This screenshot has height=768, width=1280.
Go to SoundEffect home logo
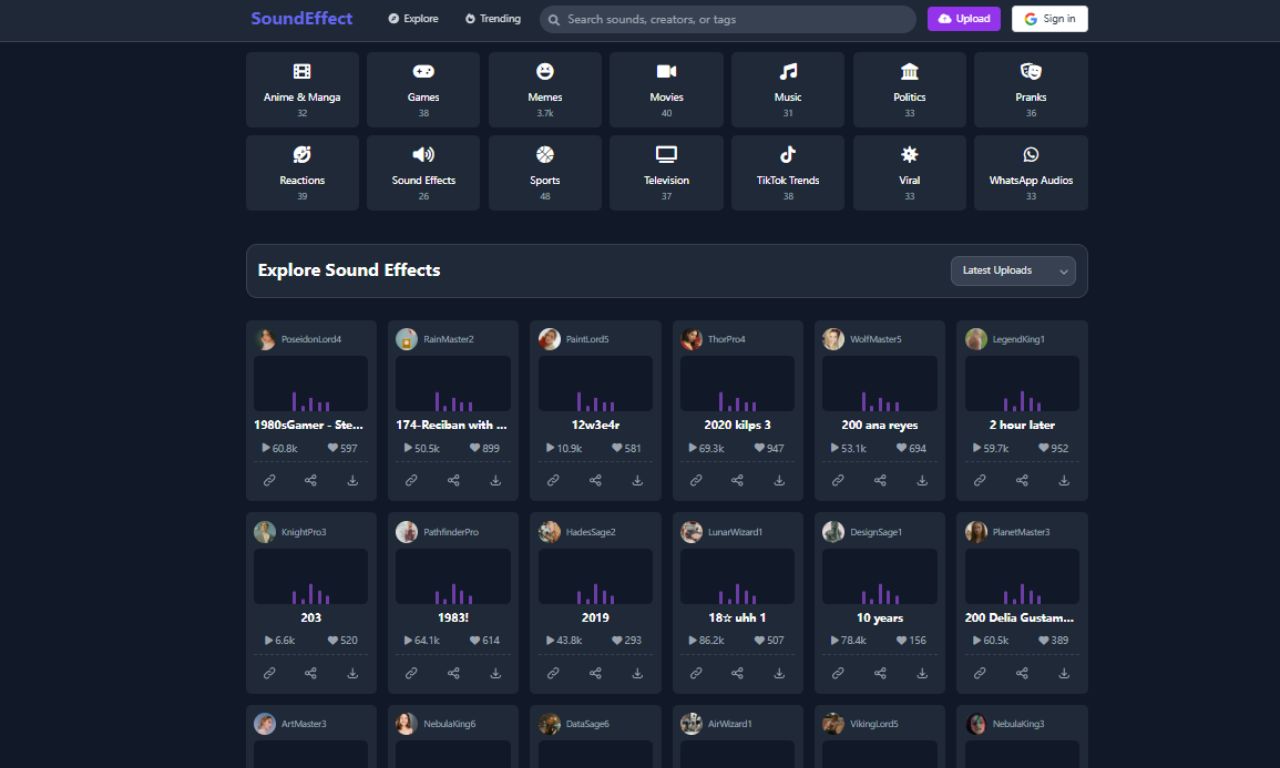(301, 19)
